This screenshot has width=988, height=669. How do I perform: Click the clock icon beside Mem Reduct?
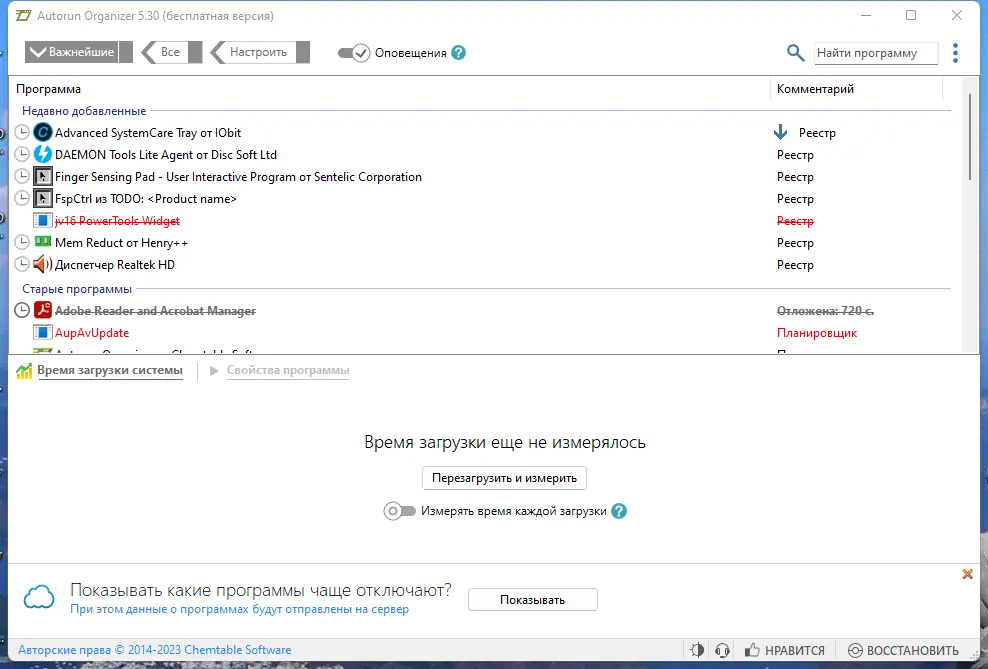[x=22, y=243]
